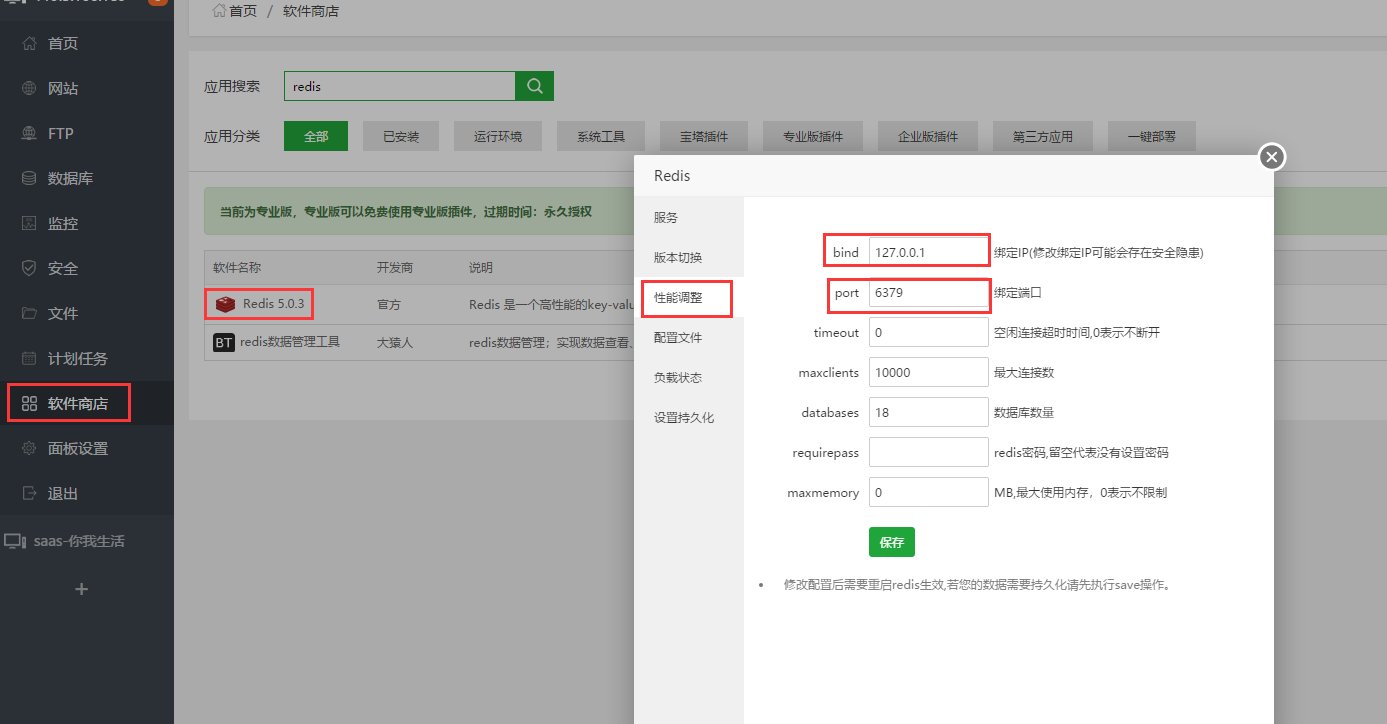Filter by 第三方应用 category
The image size is (1387, 724).
click(x=1043, y=136)
